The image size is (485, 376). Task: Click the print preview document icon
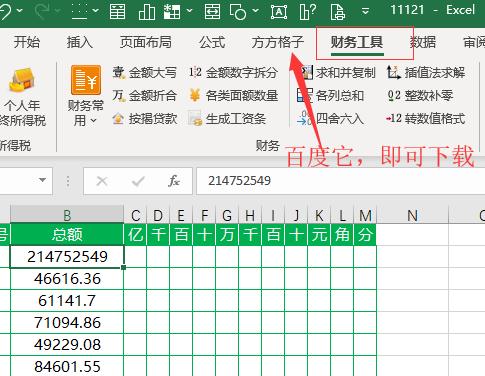[337, 12]
